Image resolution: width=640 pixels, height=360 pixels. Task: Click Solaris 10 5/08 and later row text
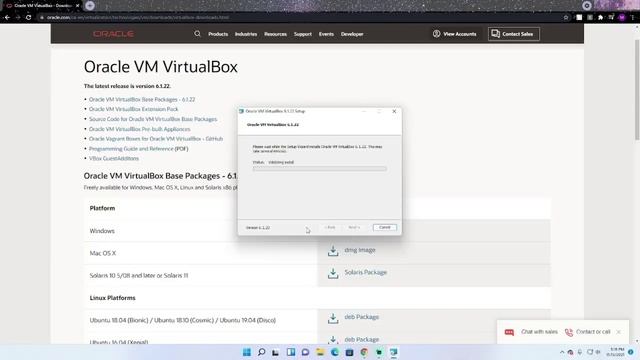pos(139,276)
